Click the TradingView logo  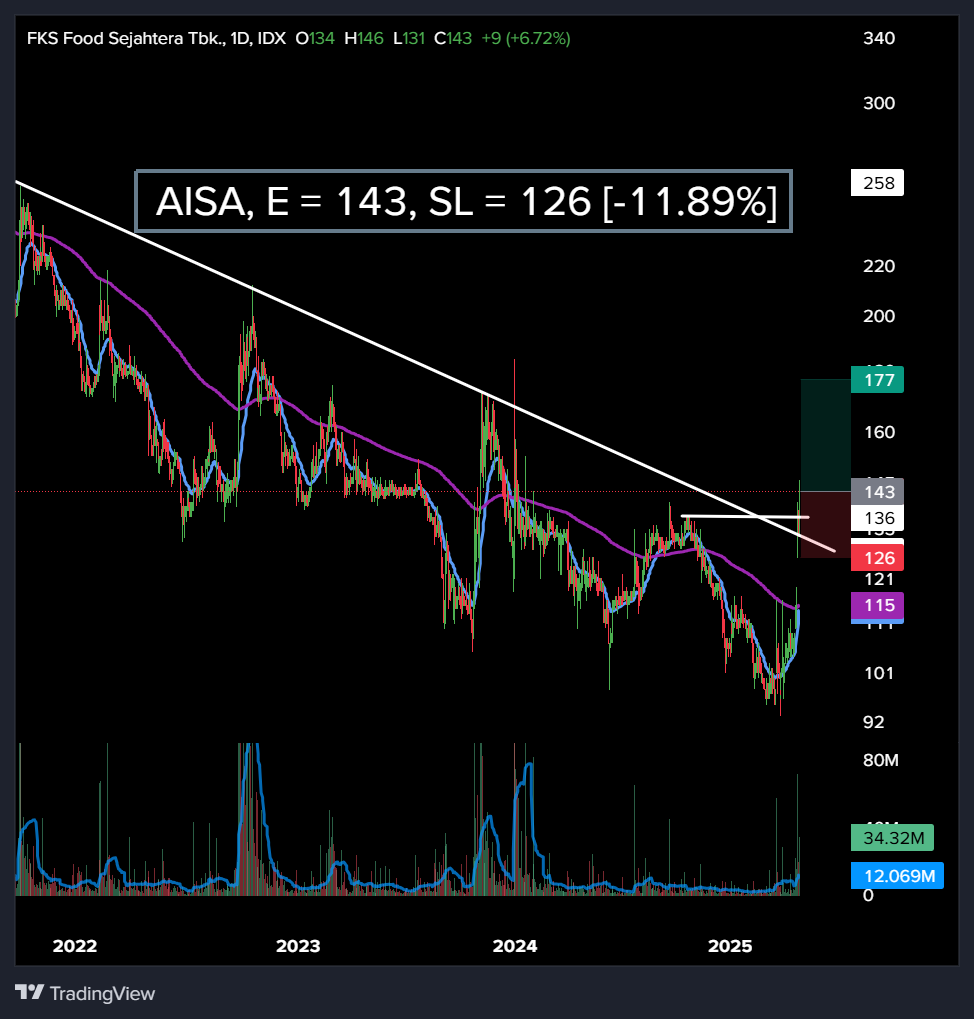(x=84, y=993)
